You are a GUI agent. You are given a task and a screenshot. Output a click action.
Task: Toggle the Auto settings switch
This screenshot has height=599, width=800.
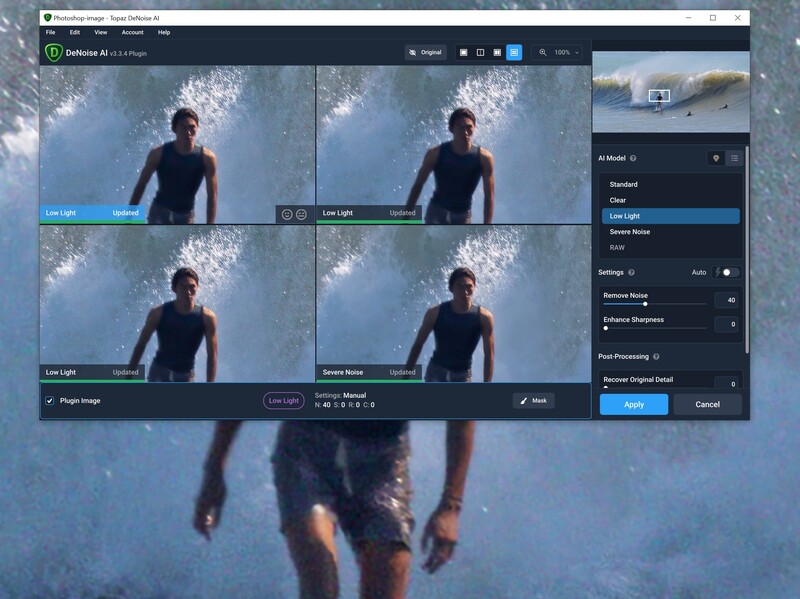pyautogui.click(x=727, y=272)
